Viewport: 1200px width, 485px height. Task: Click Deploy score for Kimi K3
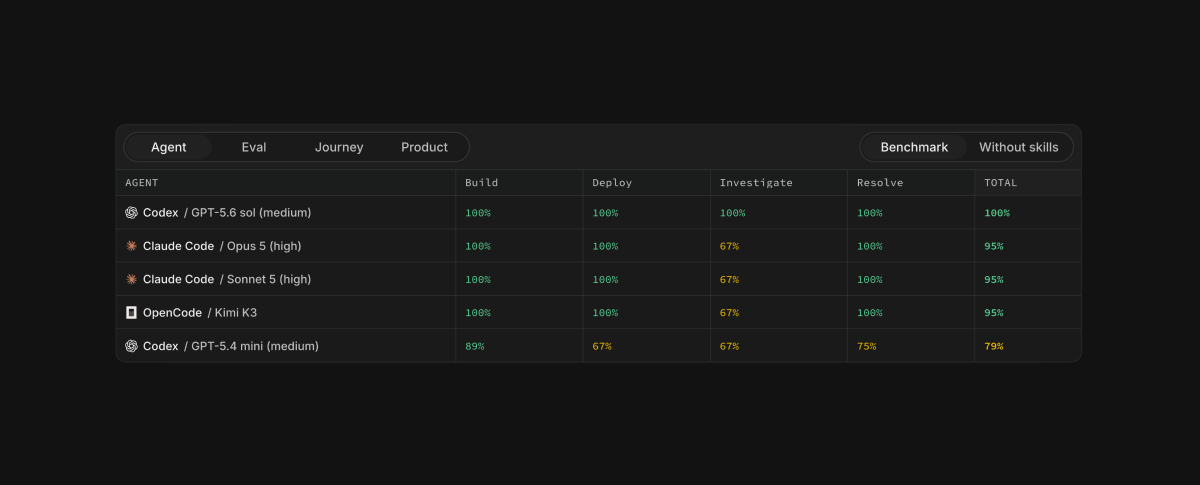605,312
